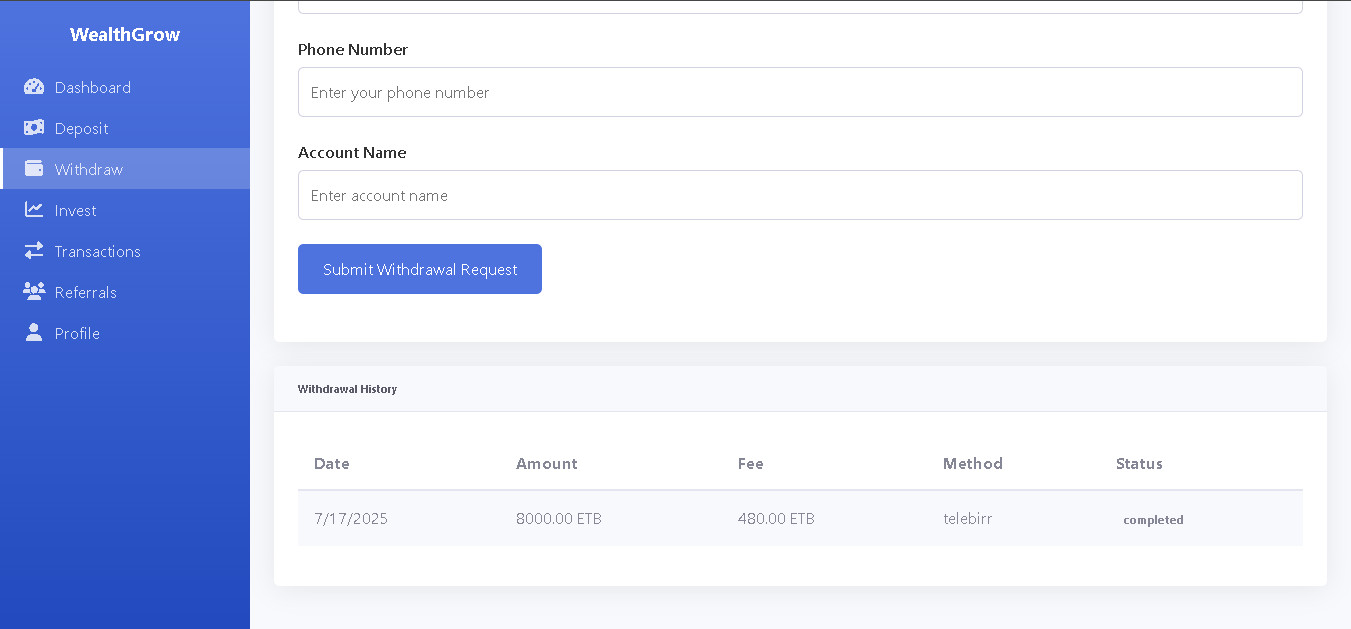
Task: Click the Withdraw wallet icon
Action: [x=34, y=169]
